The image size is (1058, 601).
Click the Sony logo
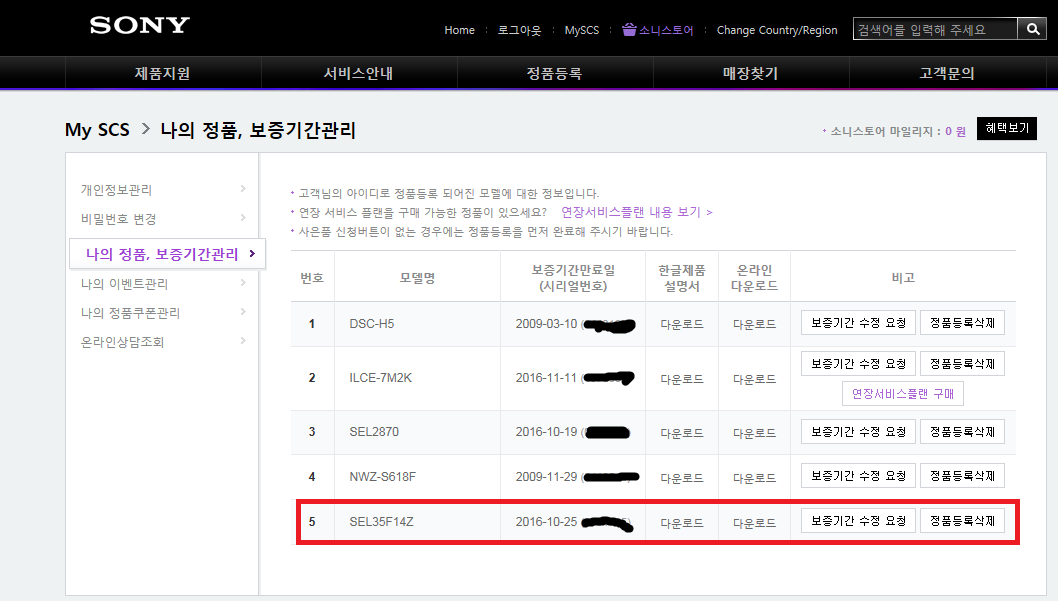[139, 26]
